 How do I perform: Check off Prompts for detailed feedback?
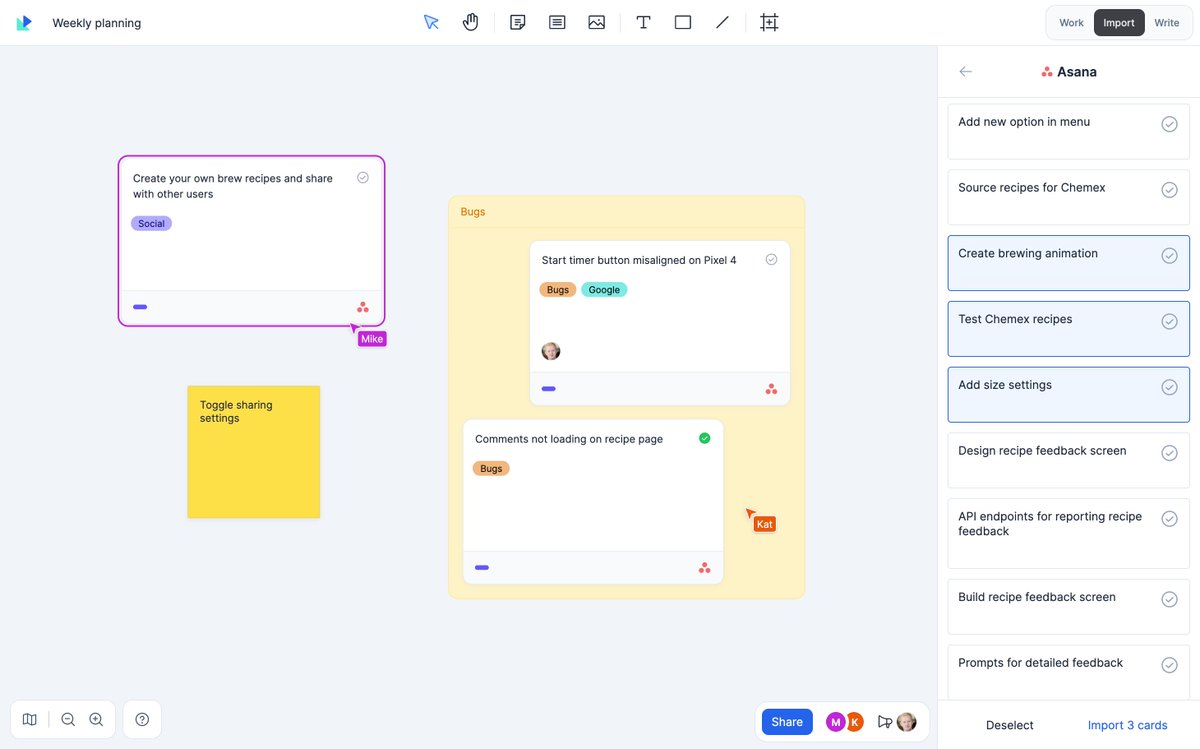pos(1169,665)
